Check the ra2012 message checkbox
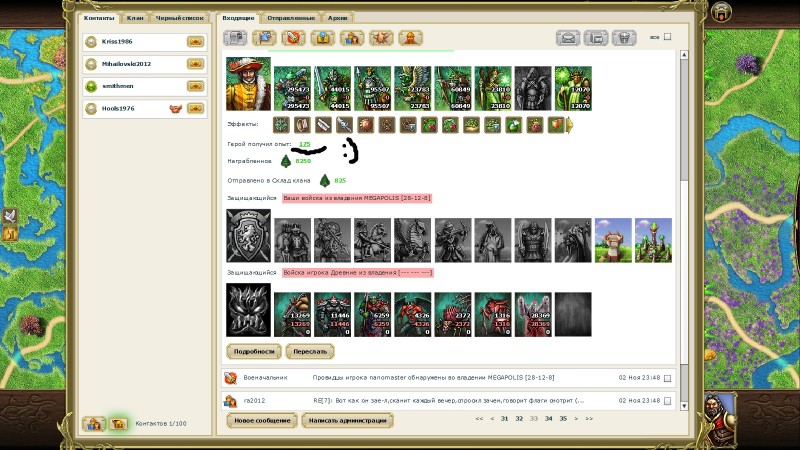 click(x=667, y=401)
